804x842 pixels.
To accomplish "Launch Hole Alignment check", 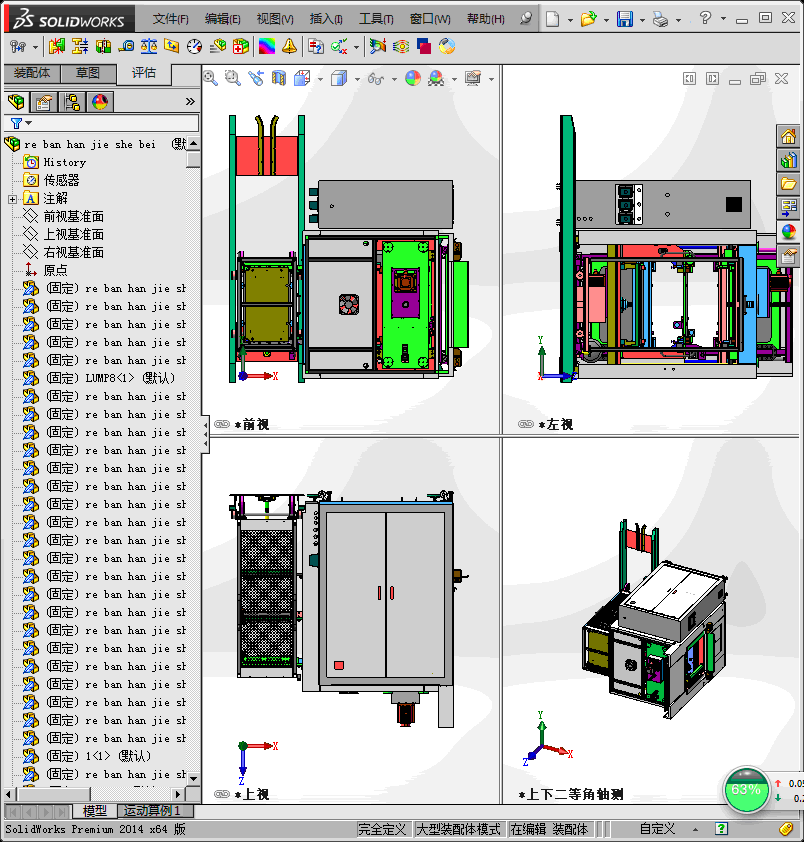I will 103,47.
